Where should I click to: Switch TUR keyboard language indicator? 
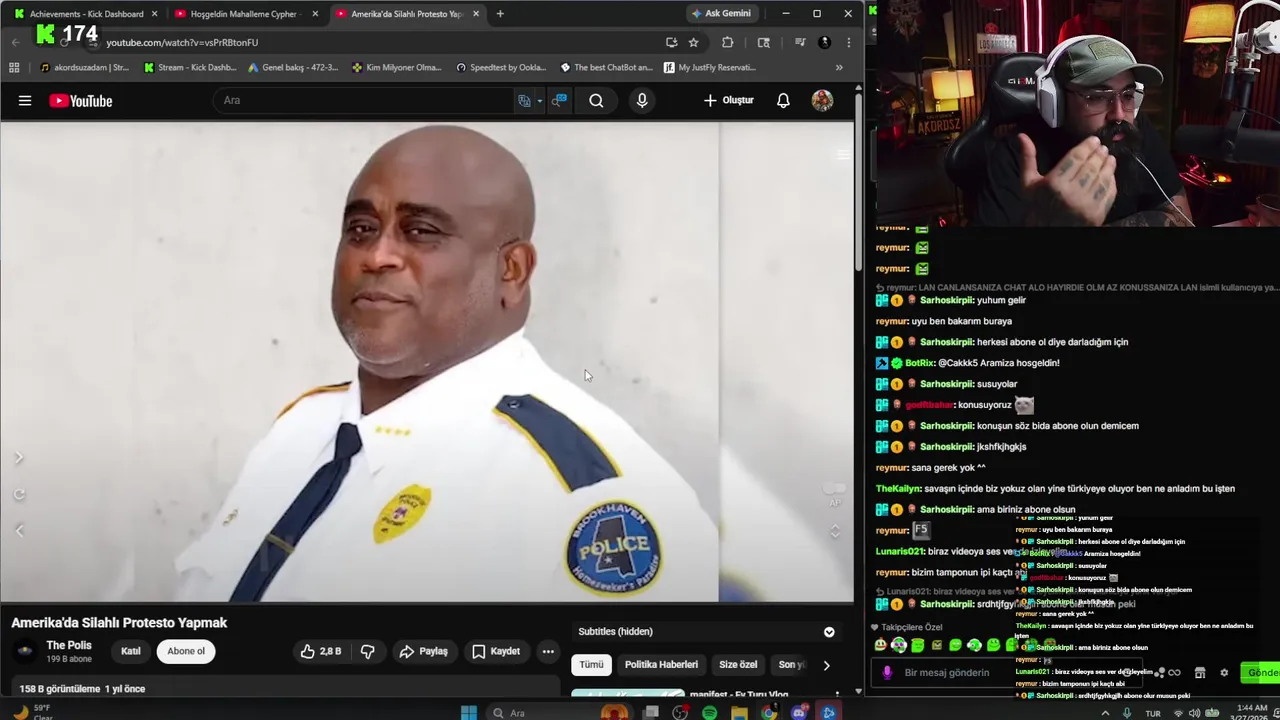(1153, 714)
